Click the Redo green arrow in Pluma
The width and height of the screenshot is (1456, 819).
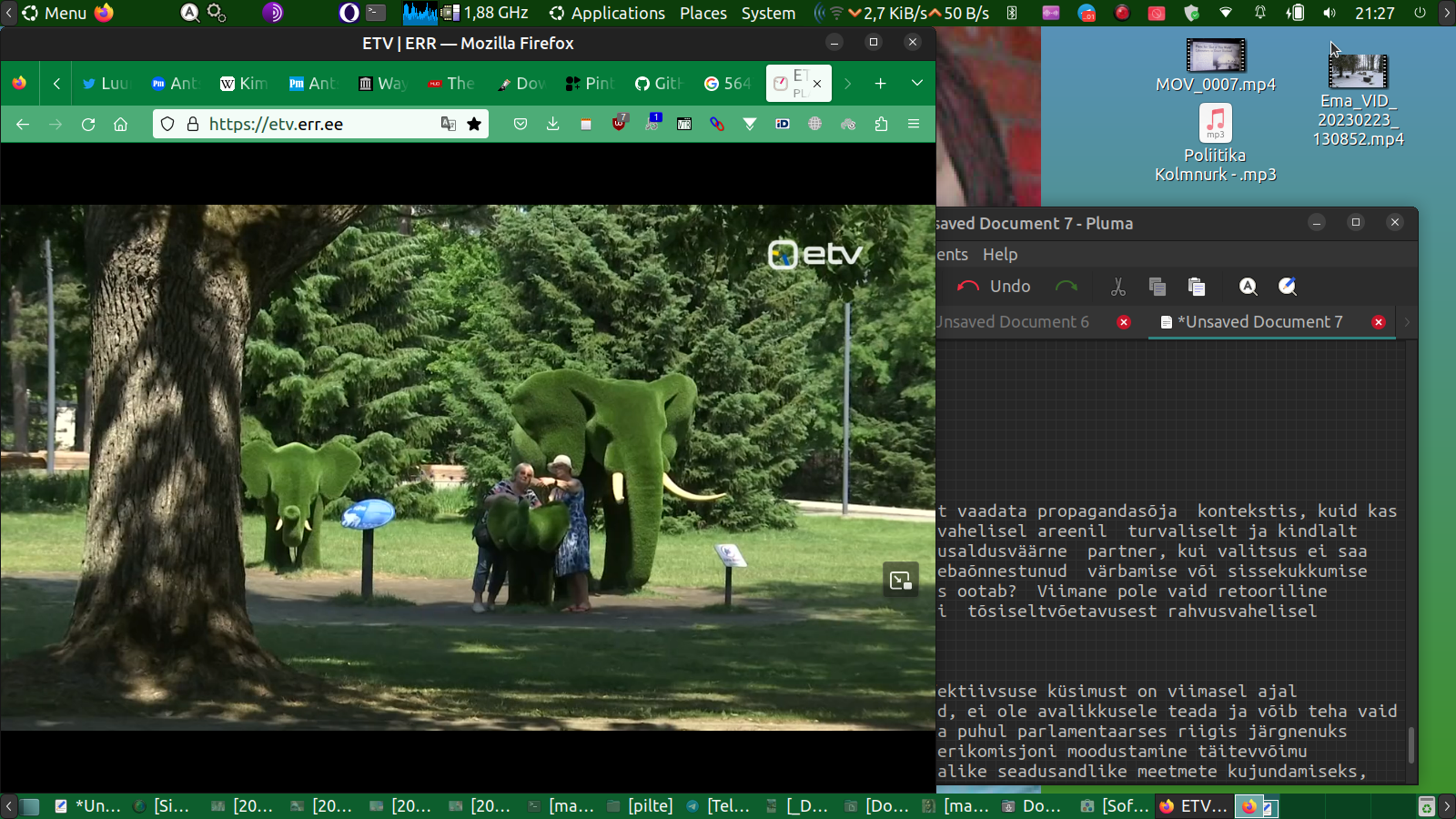1066,287
